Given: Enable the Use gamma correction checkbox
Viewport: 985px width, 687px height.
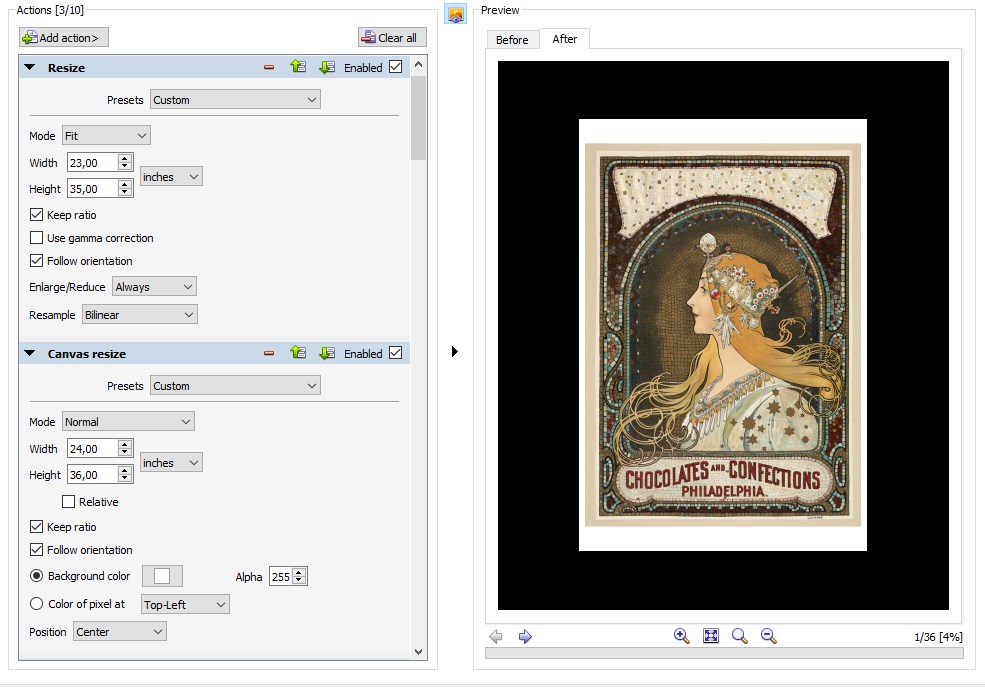Looking at the screenshot, I should (x=37, y=238).
